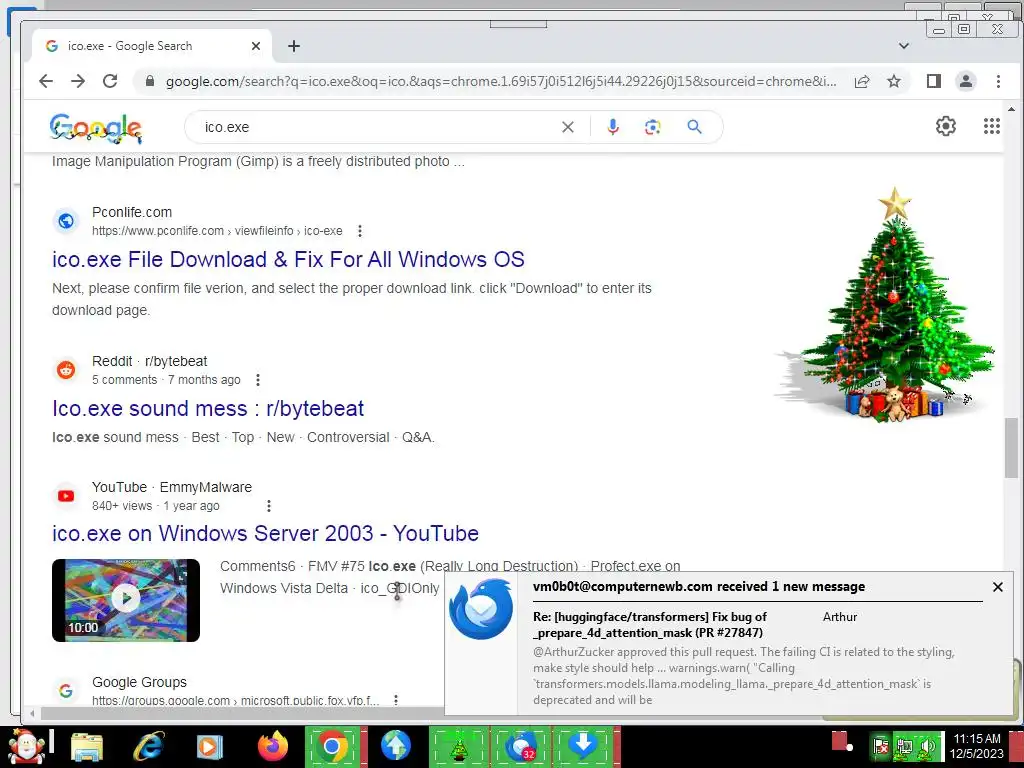Click the Google Groups result source
This screenshot has width=1024, height=768.
(139, 682)
